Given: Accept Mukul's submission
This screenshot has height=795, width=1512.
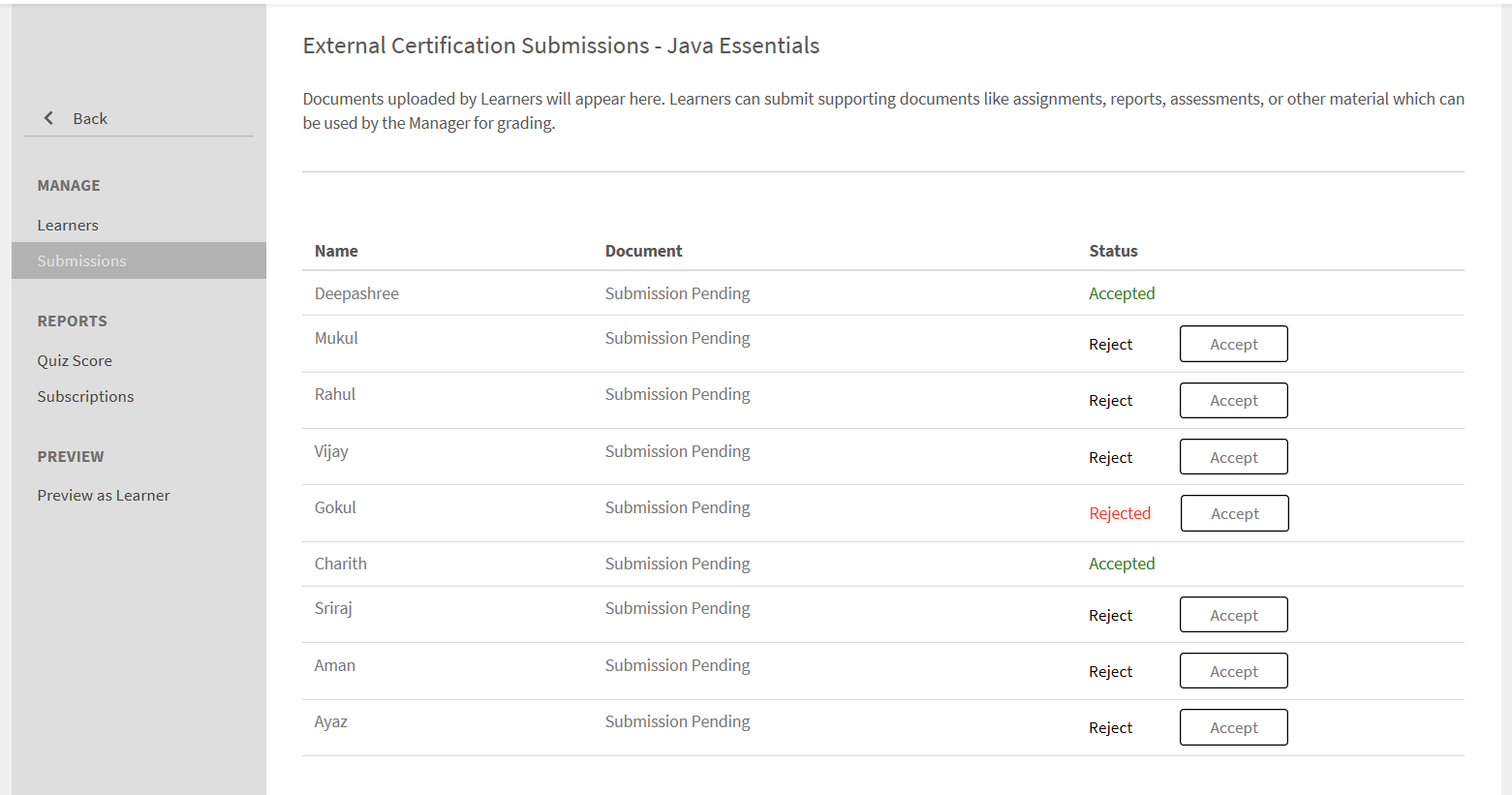Looking at the screenshot, I should pyautogui.click(x=1233, y=345).
